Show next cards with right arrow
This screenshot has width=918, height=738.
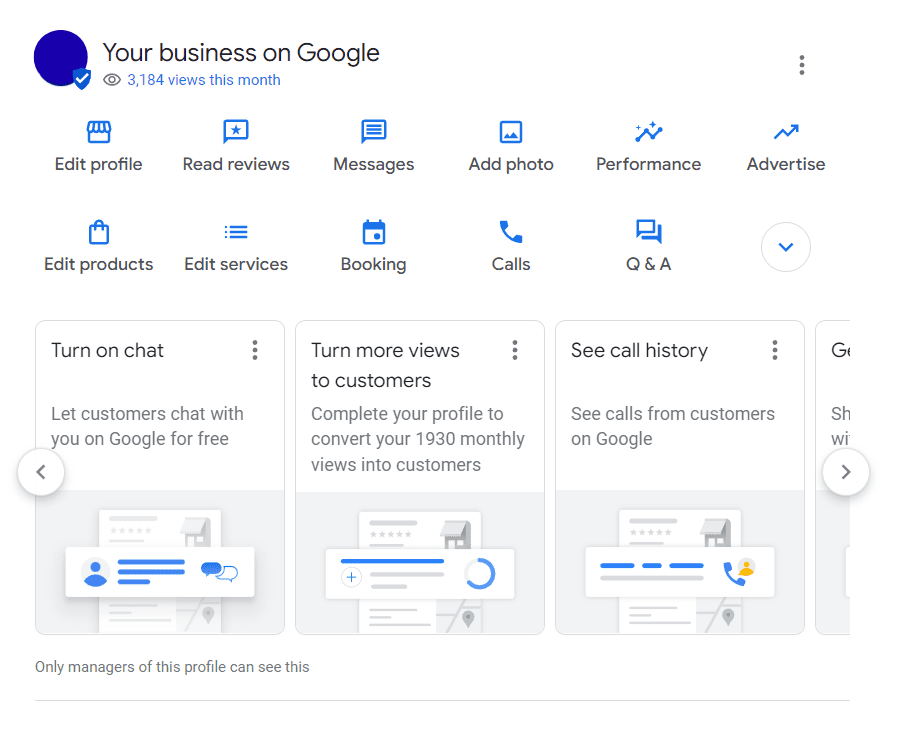point(845,472)
